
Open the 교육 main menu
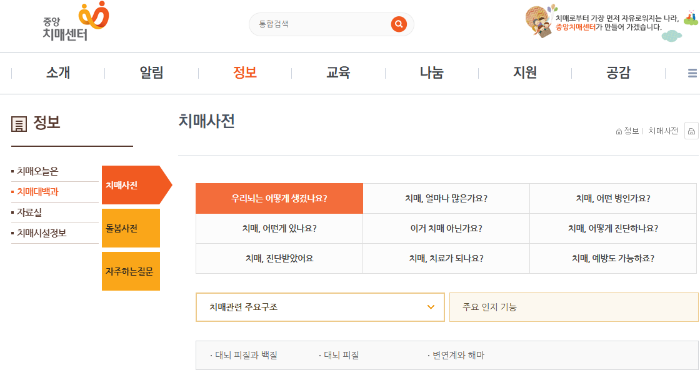(x=338, y=72)
